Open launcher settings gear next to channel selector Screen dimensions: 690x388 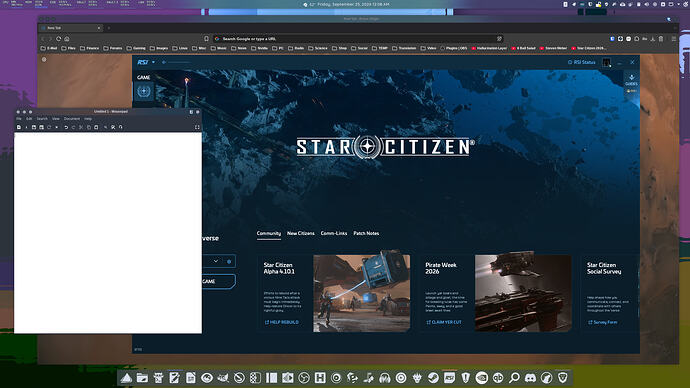point(229,261)
